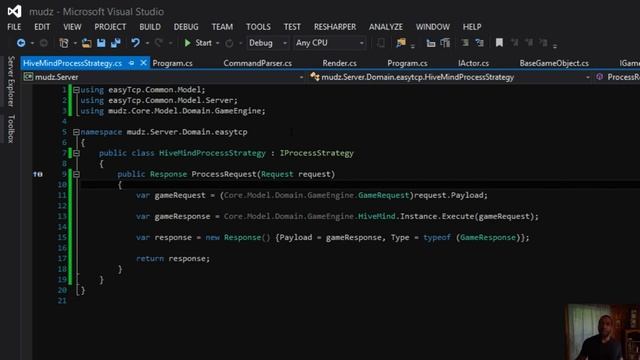The height and width of the screenshot is (360, 640).
Task: Click the Open File folder icon
Action: 87,43
